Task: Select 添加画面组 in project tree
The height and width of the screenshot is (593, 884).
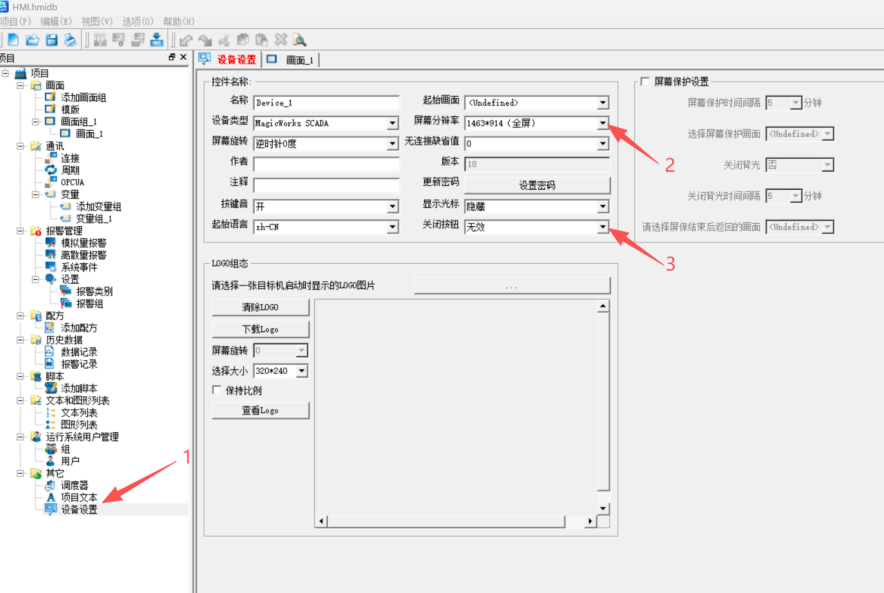Action: click(x=83, y=98)
